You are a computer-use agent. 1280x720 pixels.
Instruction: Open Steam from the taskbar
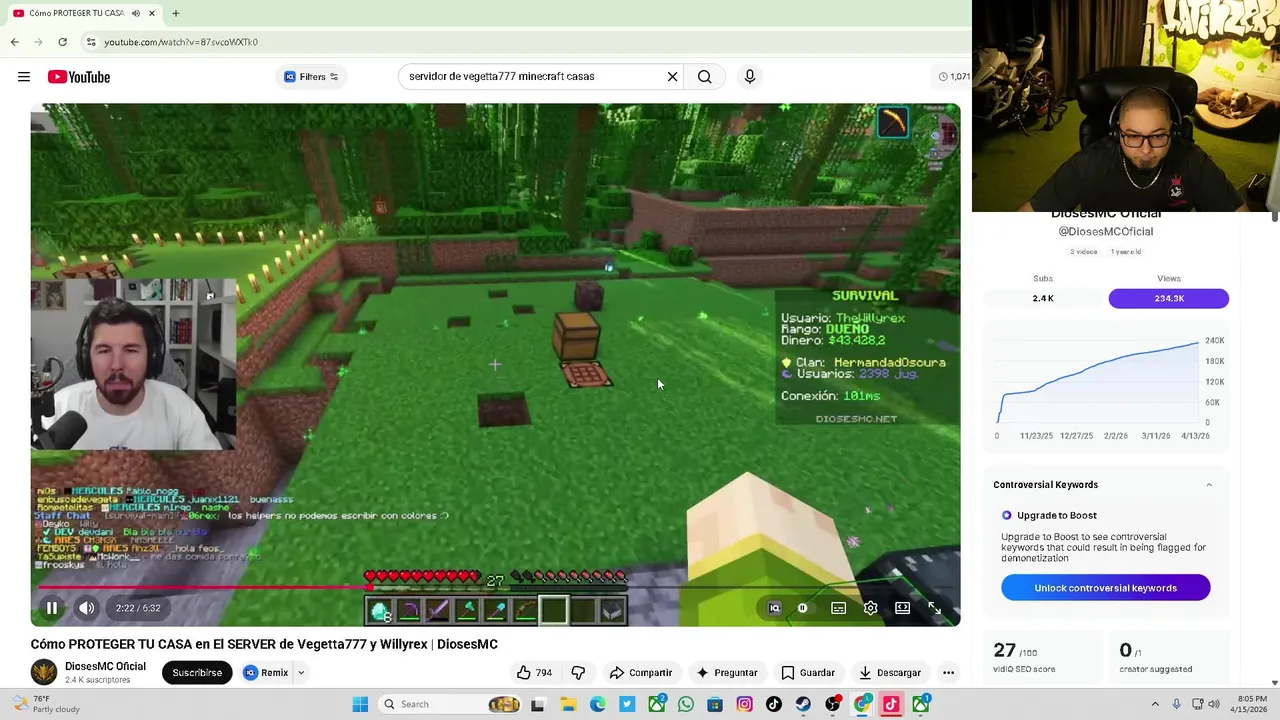(803, 704)
